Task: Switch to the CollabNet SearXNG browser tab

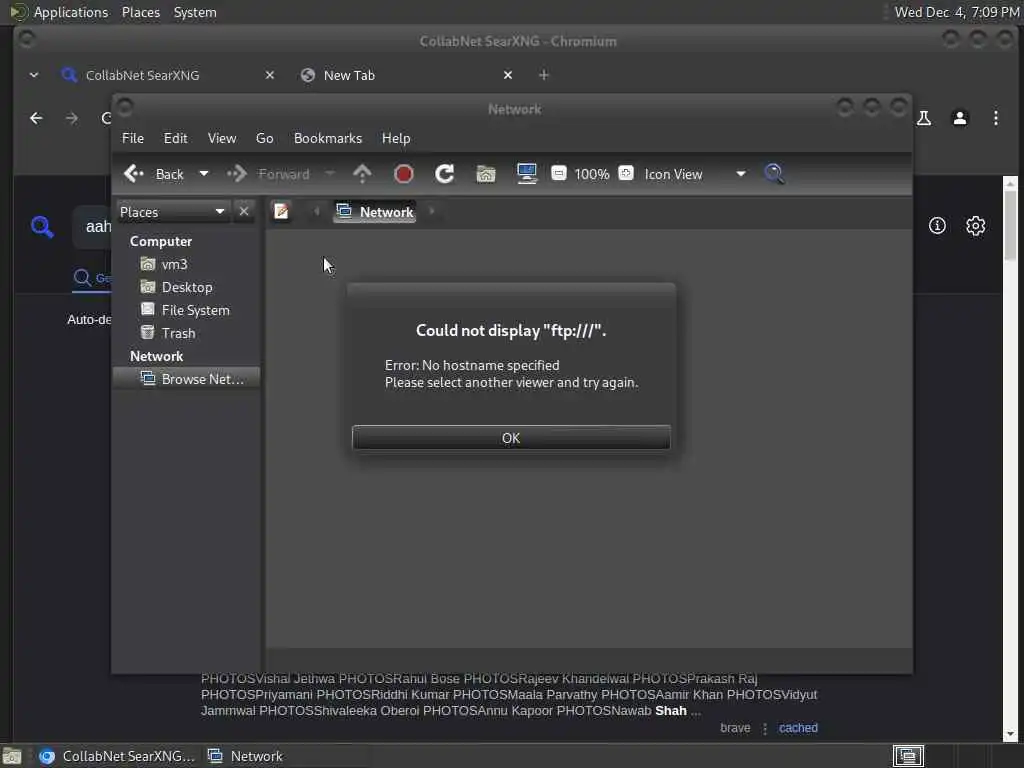Action: click(143, 75)
